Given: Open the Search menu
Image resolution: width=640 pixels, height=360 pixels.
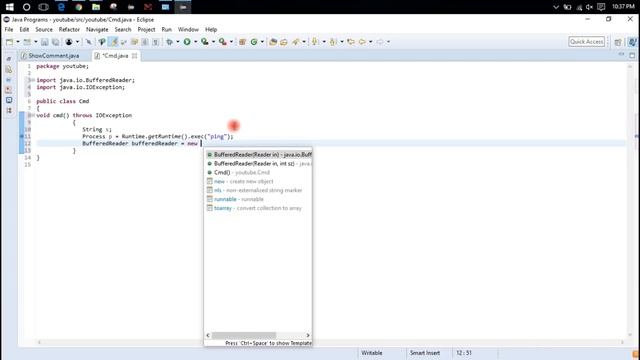Looking at the screenshot, I should pyautogui.click(x=123, y=29).
